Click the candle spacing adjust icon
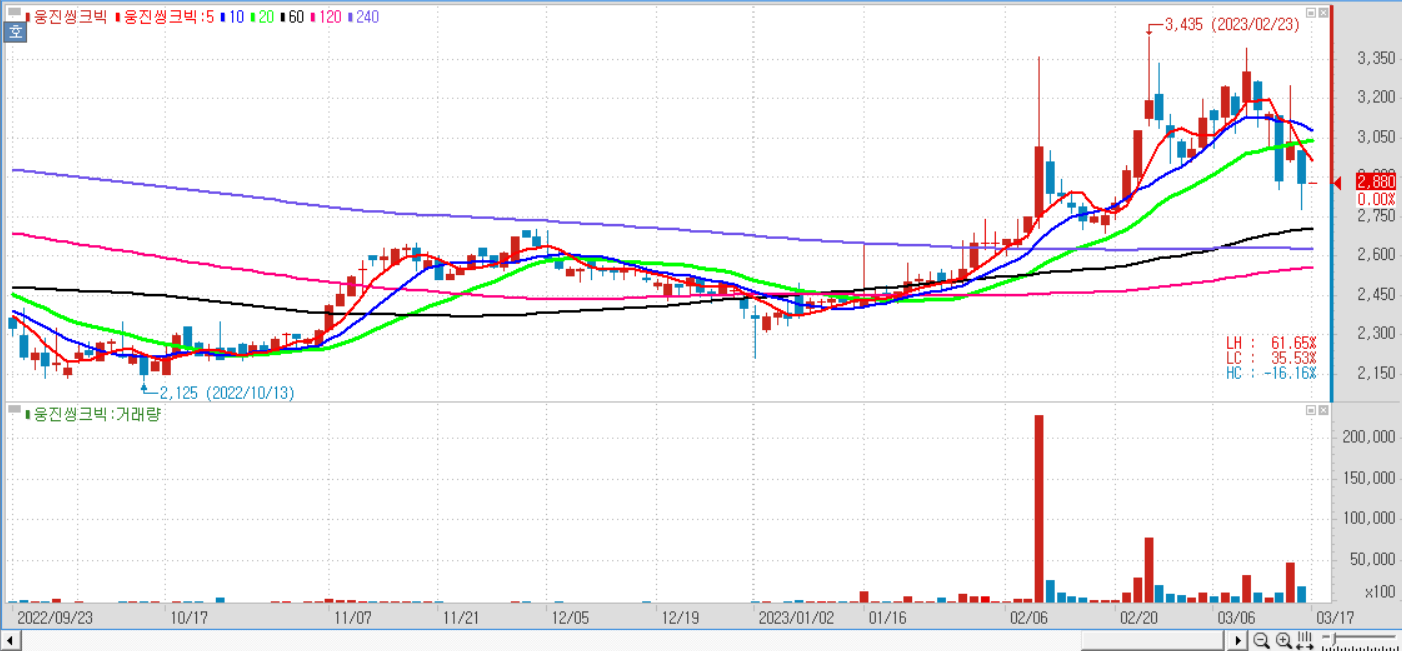This screenshot has height=651, width=1402. [1305, 640]
